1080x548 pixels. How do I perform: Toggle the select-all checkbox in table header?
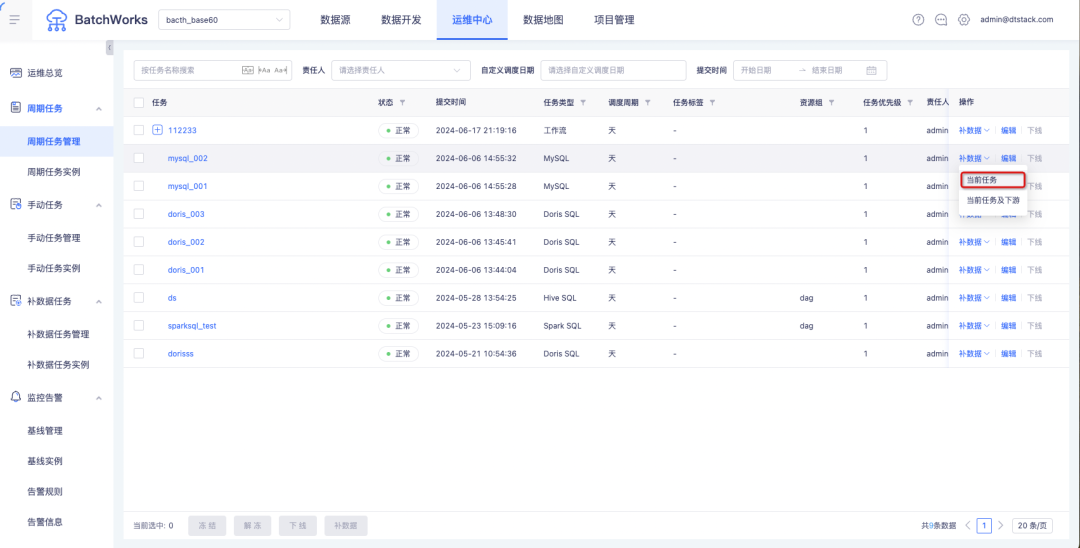(139, 102)
